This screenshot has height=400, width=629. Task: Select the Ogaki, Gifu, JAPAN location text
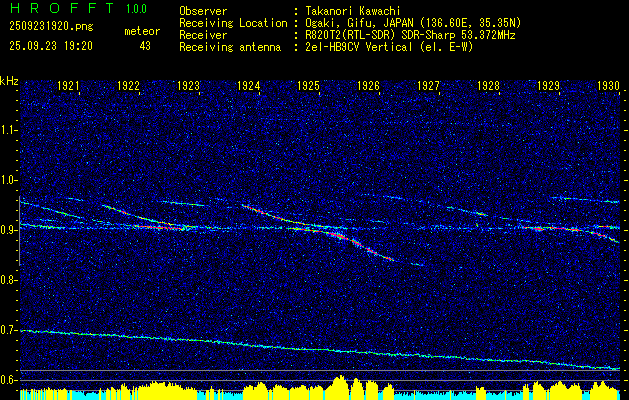[x=413, y=23]
